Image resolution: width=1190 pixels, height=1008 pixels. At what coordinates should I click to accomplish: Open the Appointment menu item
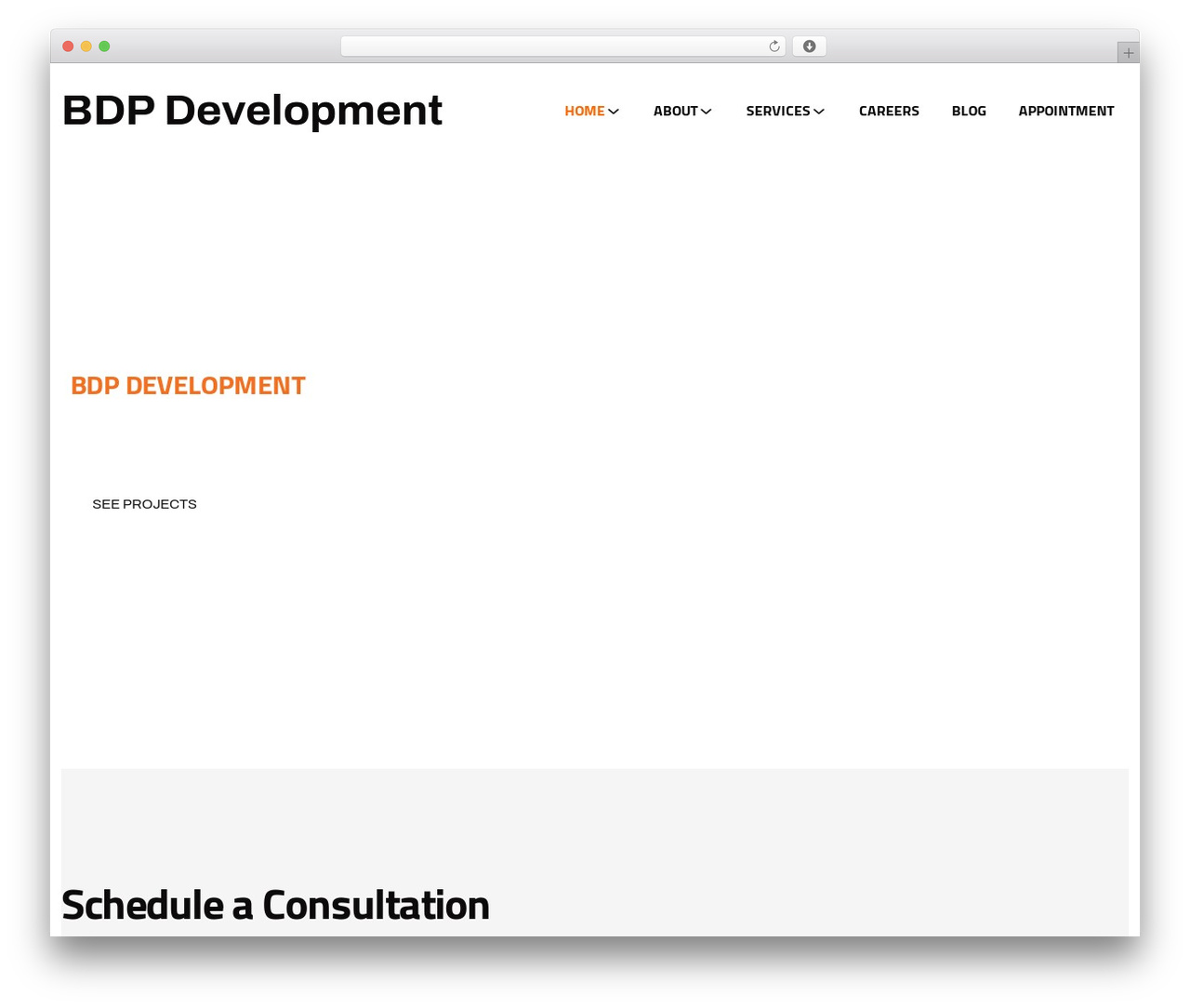(x=1066, y=111)
